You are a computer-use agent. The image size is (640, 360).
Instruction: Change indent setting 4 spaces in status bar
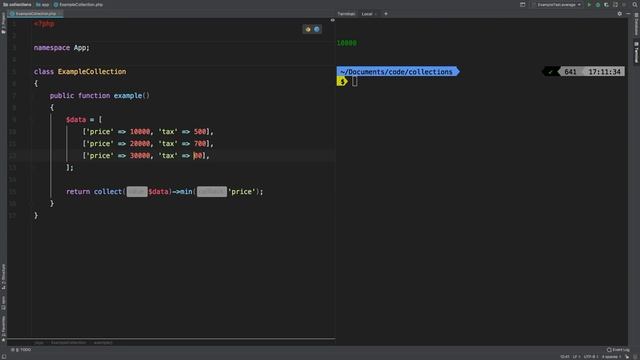click(x=611, y=357)
